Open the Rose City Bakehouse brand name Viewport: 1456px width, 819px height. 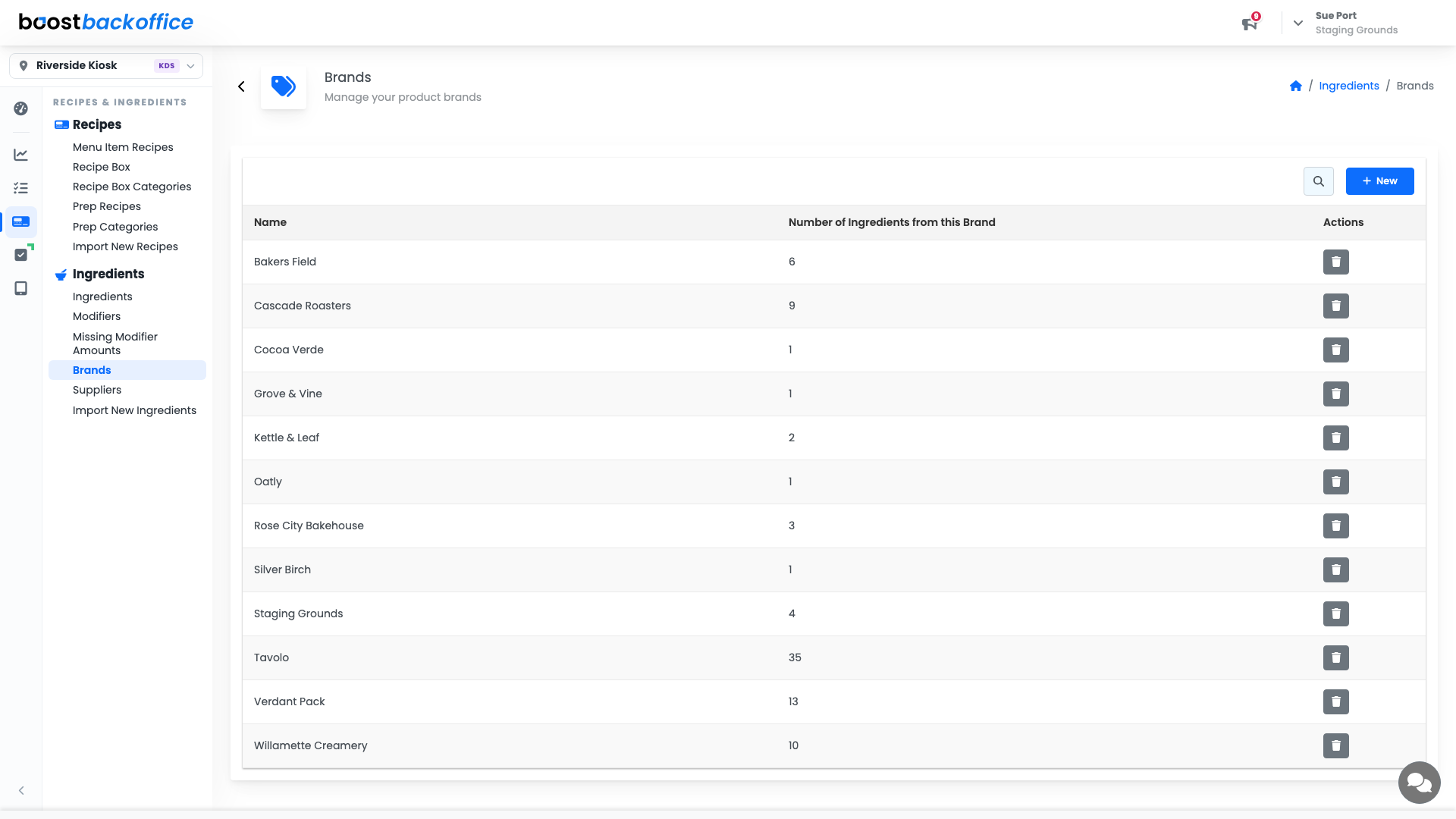coord(309,526)
